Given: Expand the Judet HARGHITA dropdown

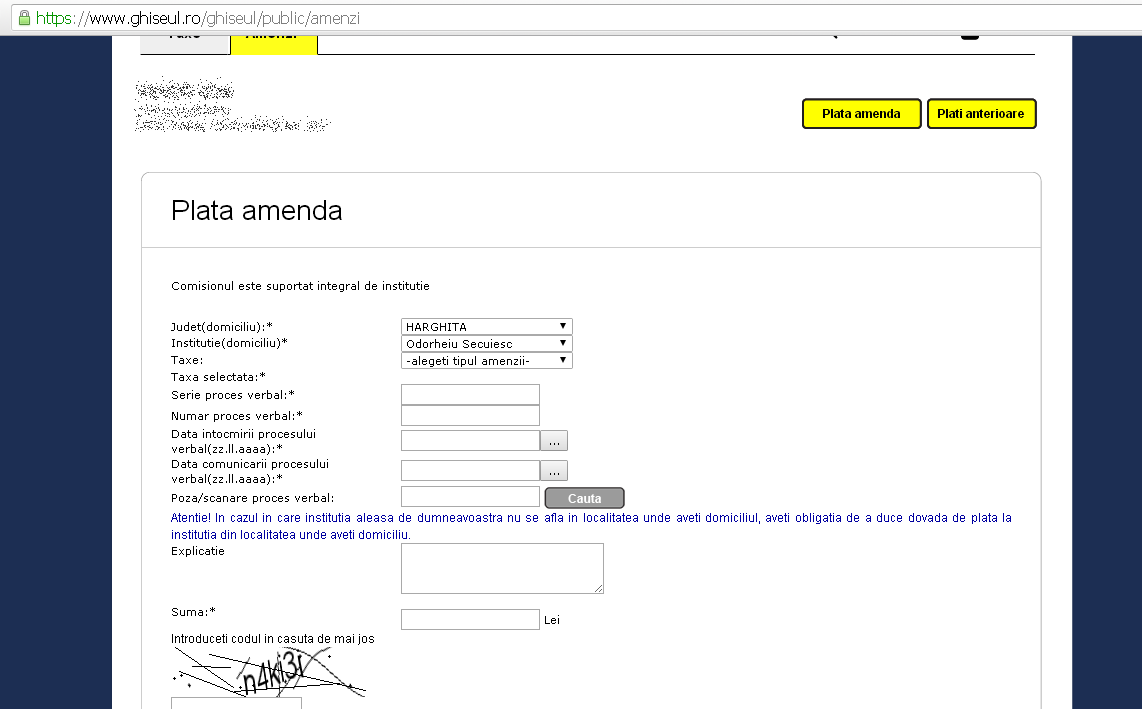Looking at the screenshot, I should [487, 326].
